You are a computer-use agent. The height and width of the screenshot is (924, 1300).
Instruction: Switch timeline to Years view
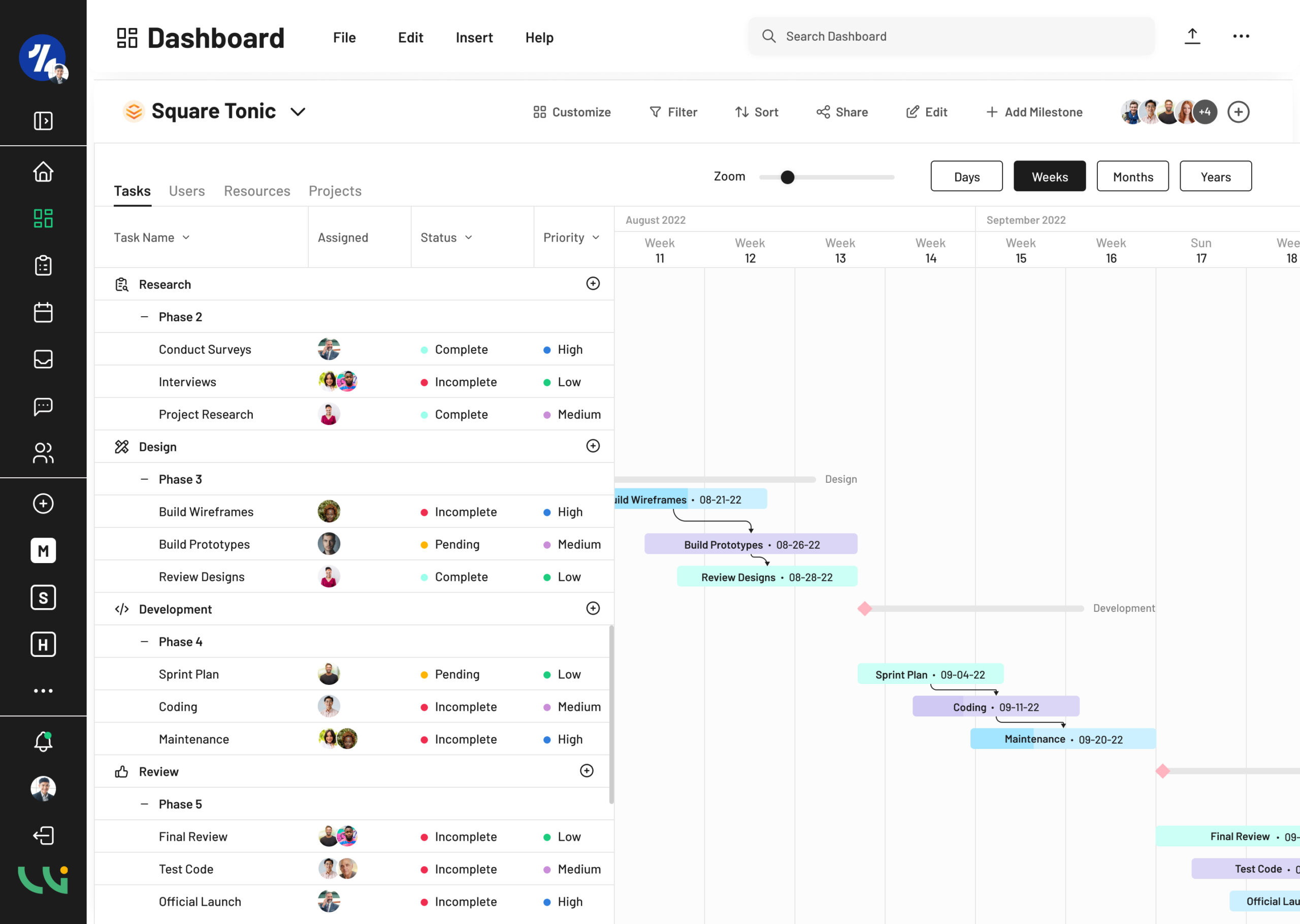pos(1215,176)
